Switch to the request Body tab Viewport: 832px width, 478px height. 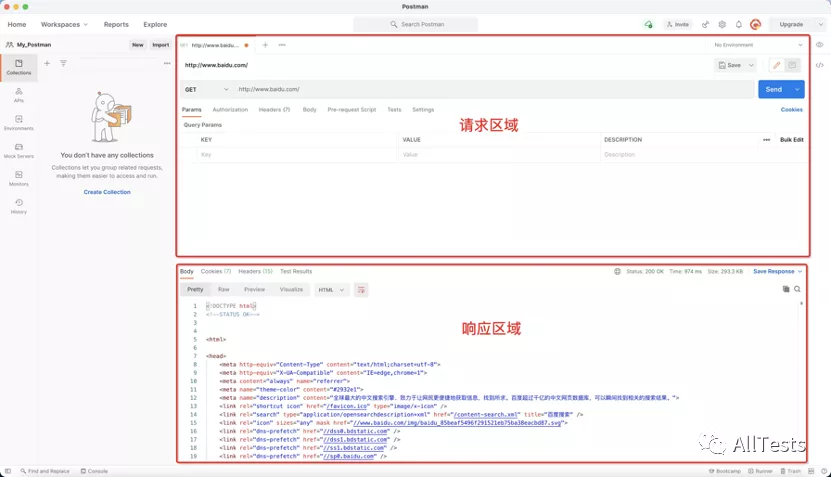point(309,110)
